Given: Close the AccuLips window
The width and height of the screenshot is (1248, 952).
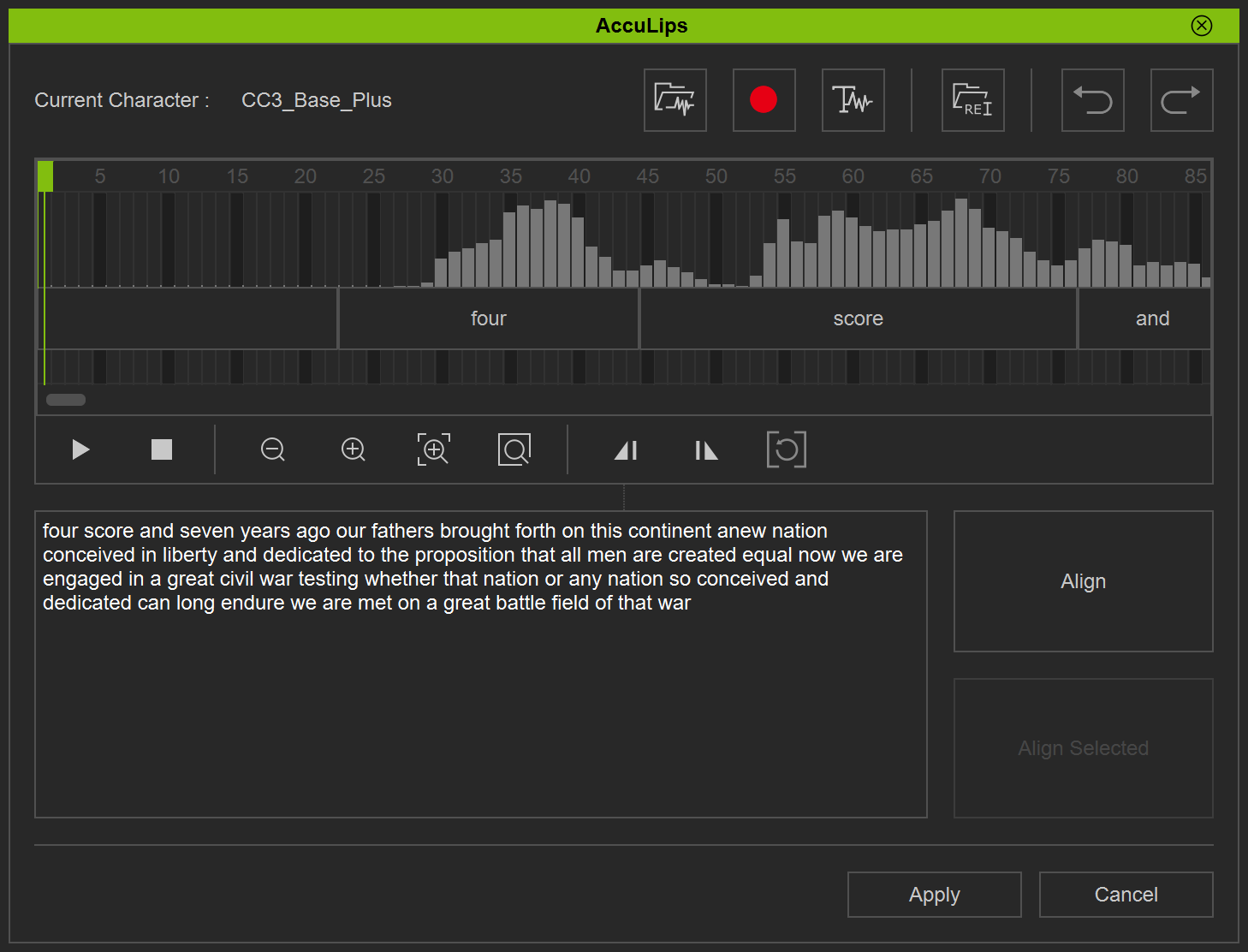Looking at the screenshot, I should (x=1202, y=26).
